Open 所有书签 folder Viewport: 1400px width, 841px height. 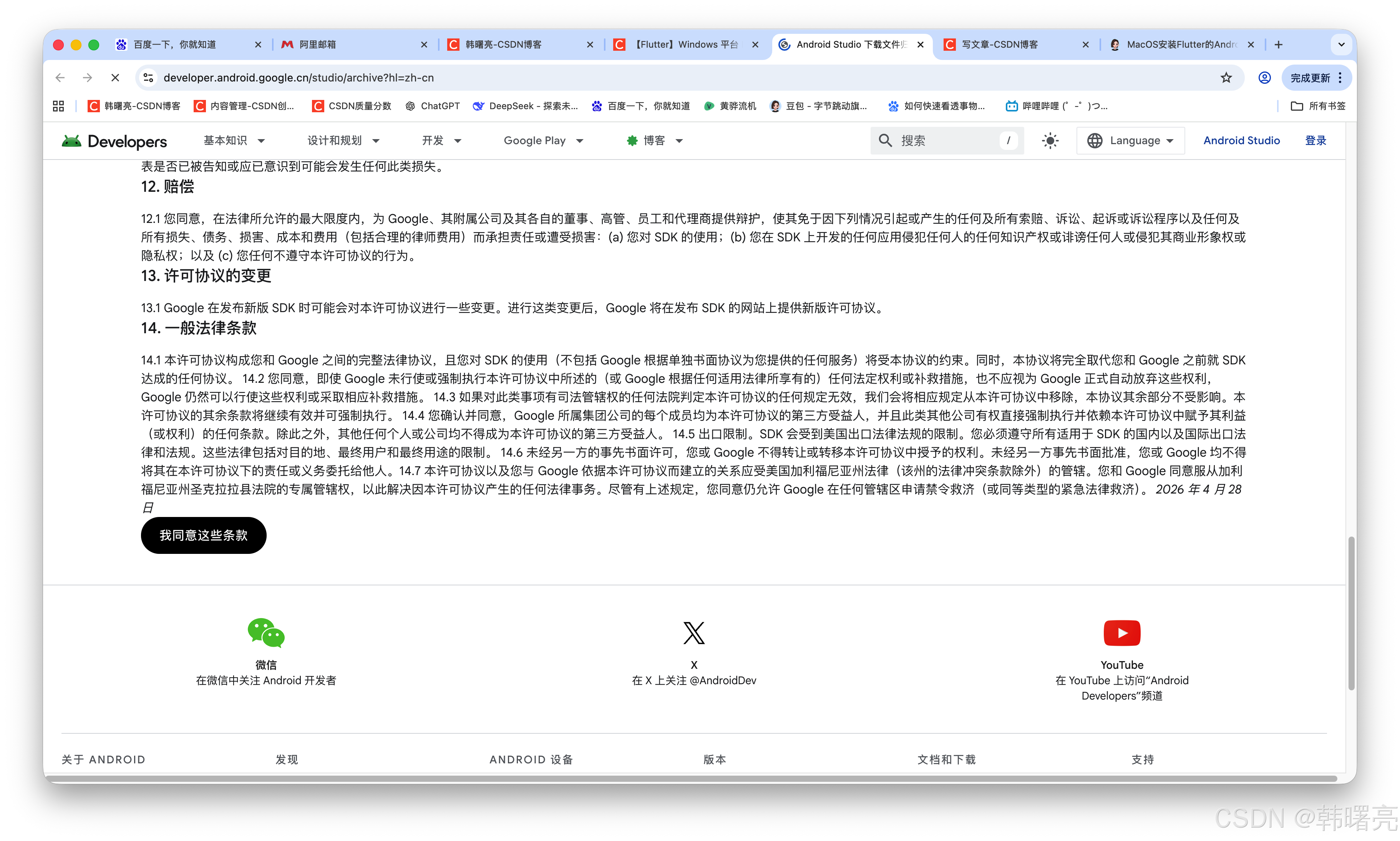tap(1318, 106)
